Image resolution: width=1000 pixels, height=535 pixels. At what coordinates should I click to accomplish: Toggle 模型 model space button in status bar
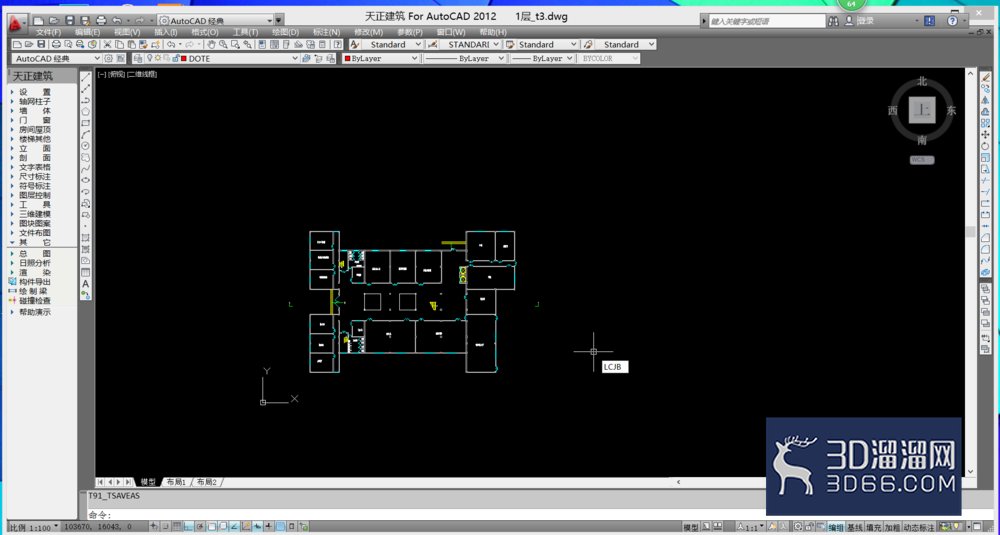point(691,527)
